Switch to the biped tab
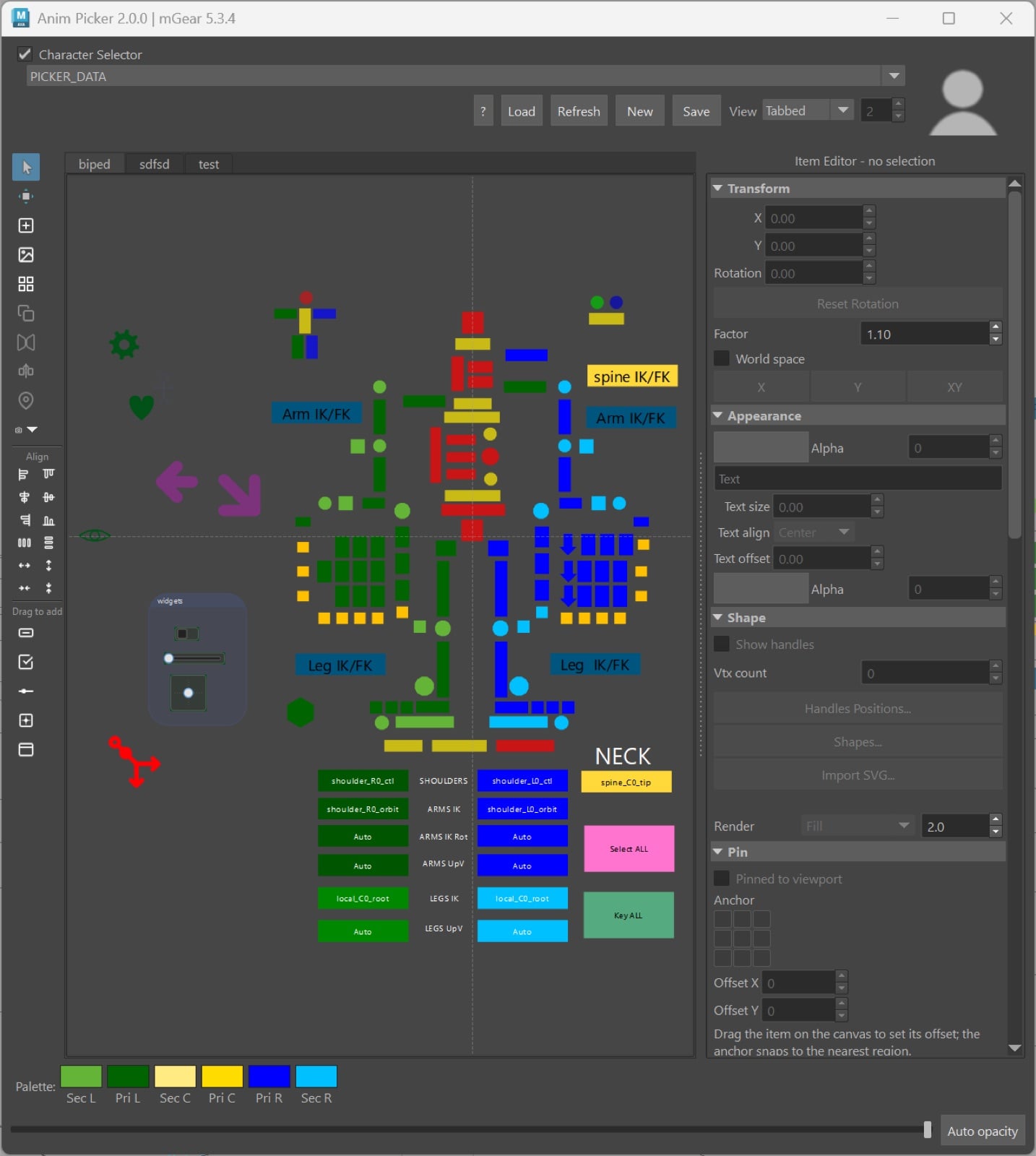 tap(95, 164)
